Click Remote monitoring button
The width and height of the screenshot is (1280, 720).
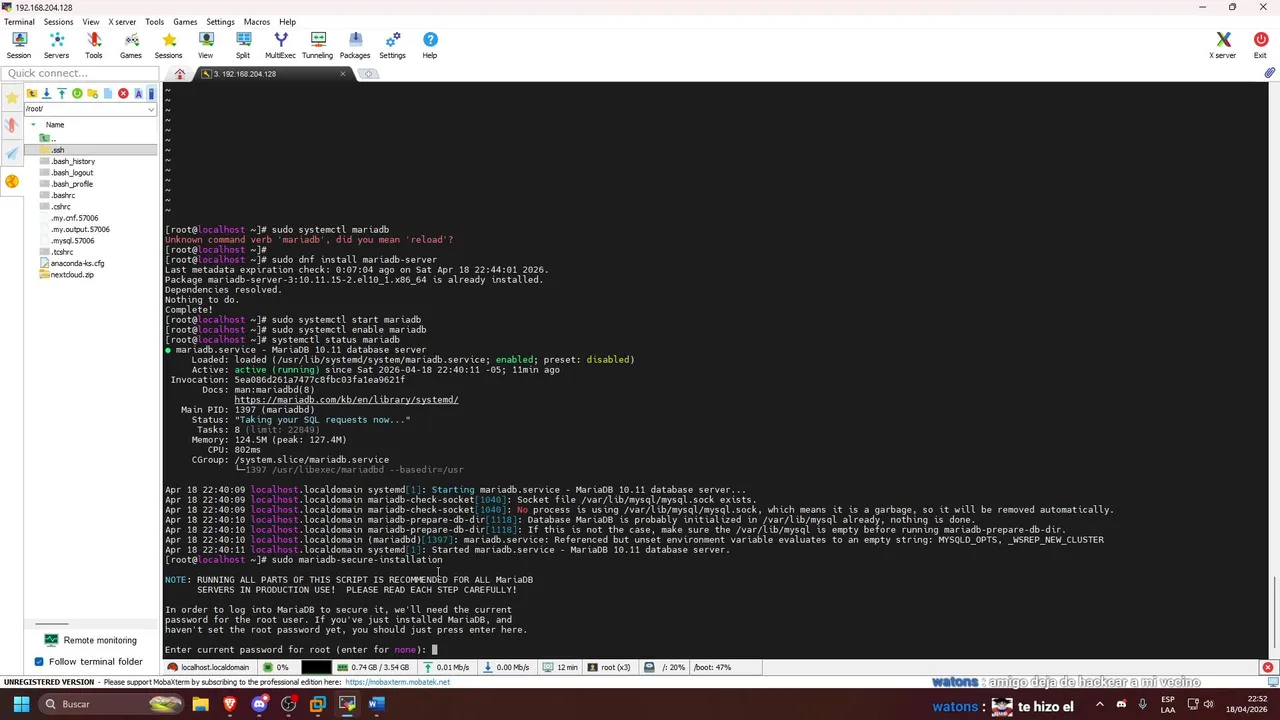pos(90,640)
